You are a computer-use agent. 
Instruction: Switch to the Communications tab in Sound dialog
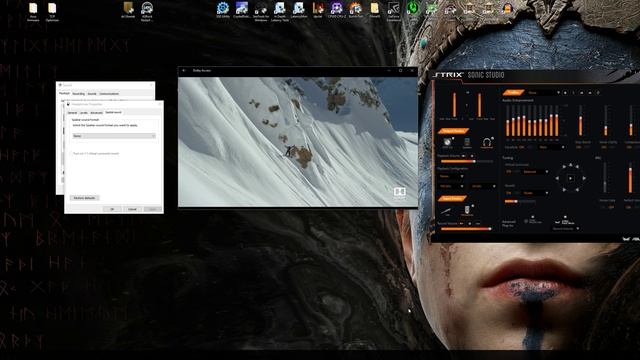coord(109,93)
